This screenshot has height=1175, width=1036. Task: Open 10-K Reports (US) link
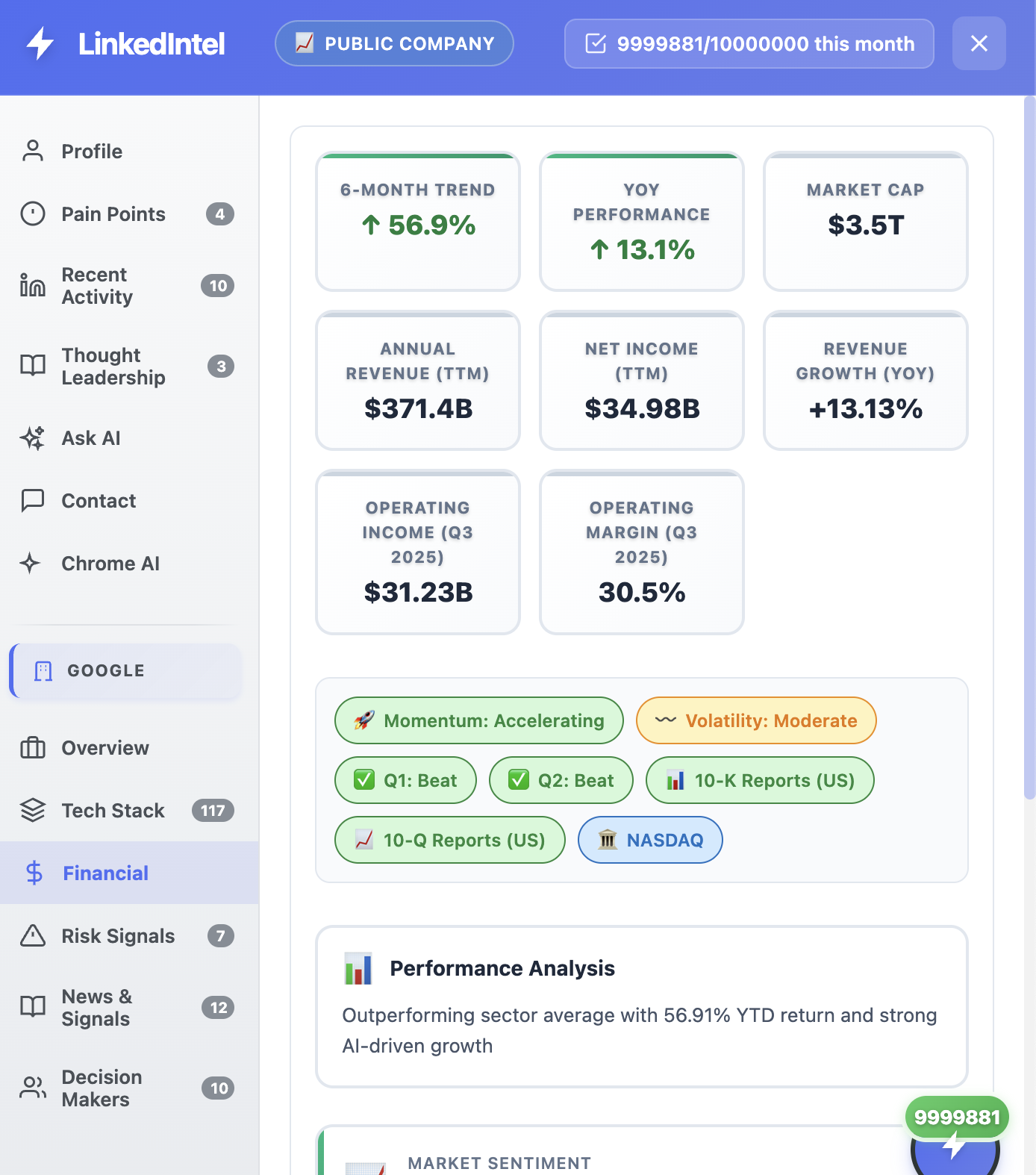760,780
